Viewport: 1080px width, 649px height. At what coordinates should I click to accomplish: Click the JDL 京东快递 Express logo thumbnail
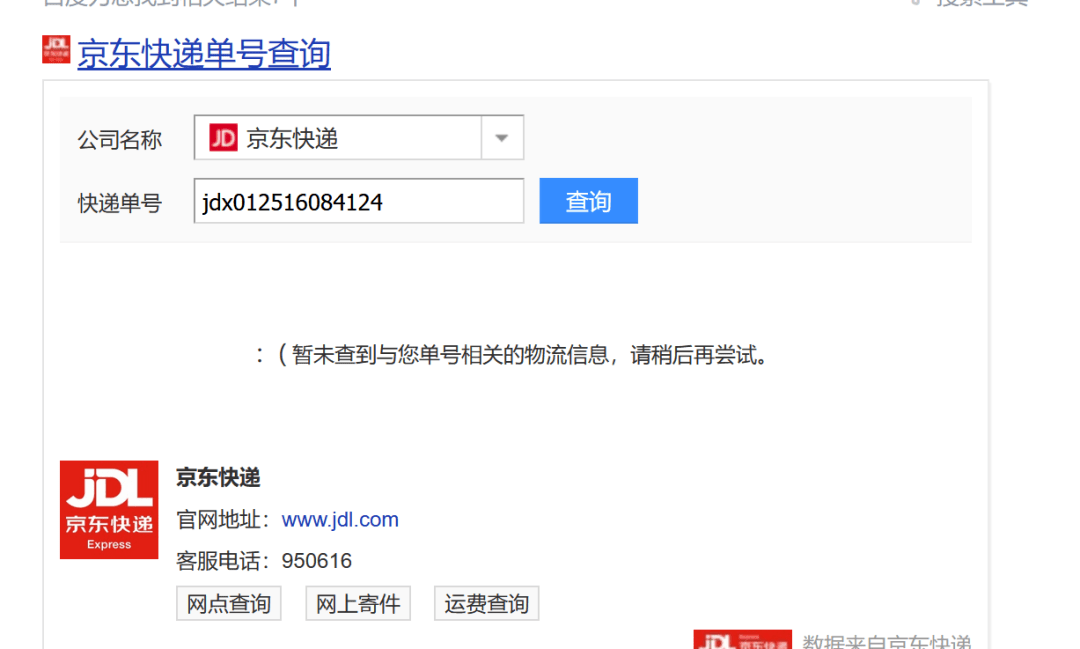(109, 510)
